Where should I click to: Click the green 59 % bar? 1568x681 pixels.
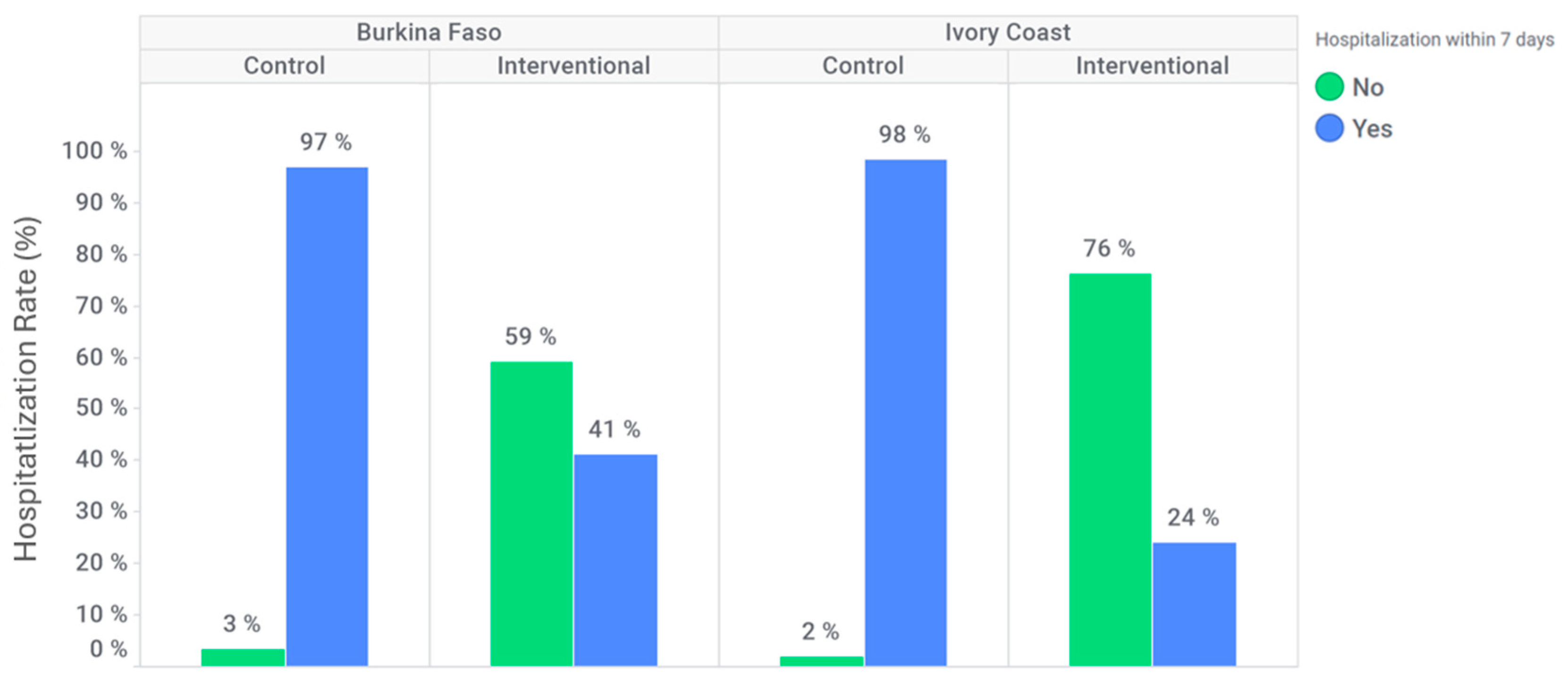coord(531,513)
